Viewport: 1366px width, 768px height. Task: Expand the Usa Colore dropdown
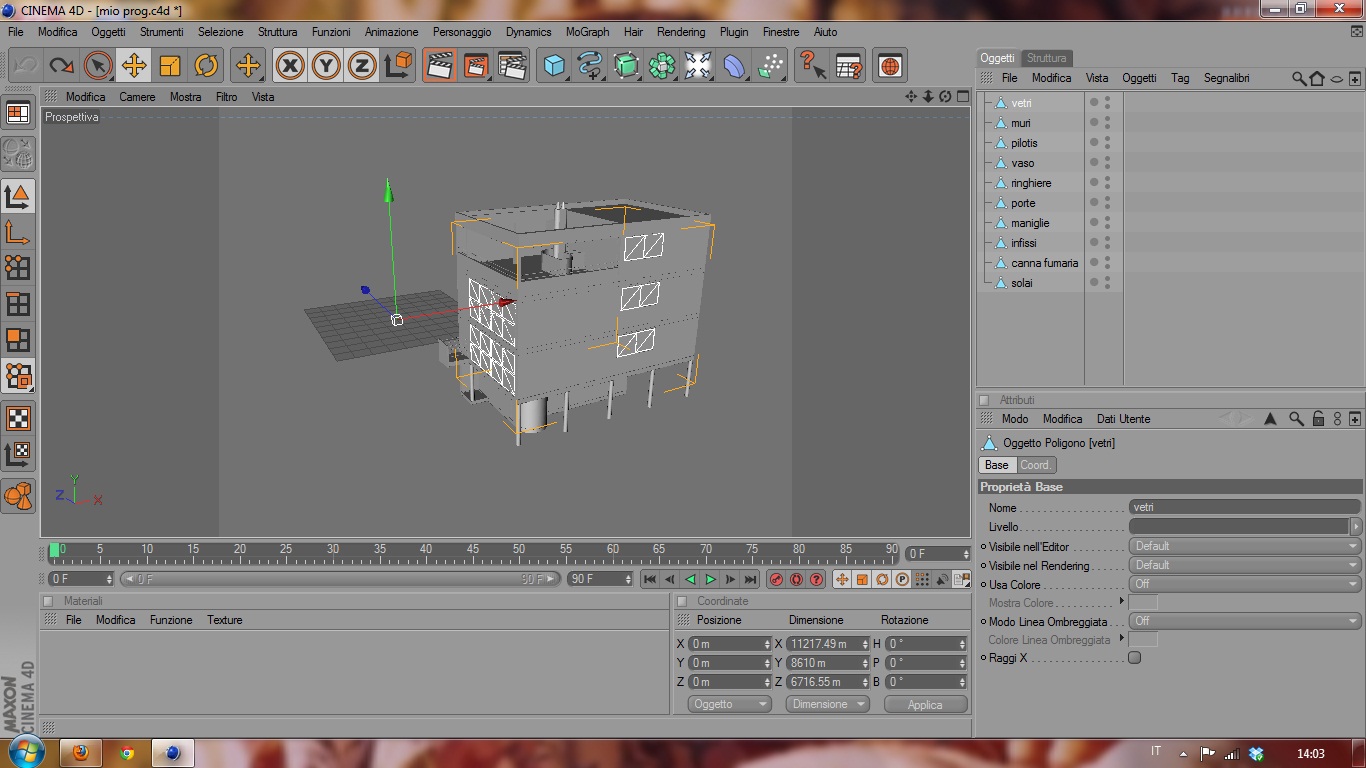click(1244, 584)
